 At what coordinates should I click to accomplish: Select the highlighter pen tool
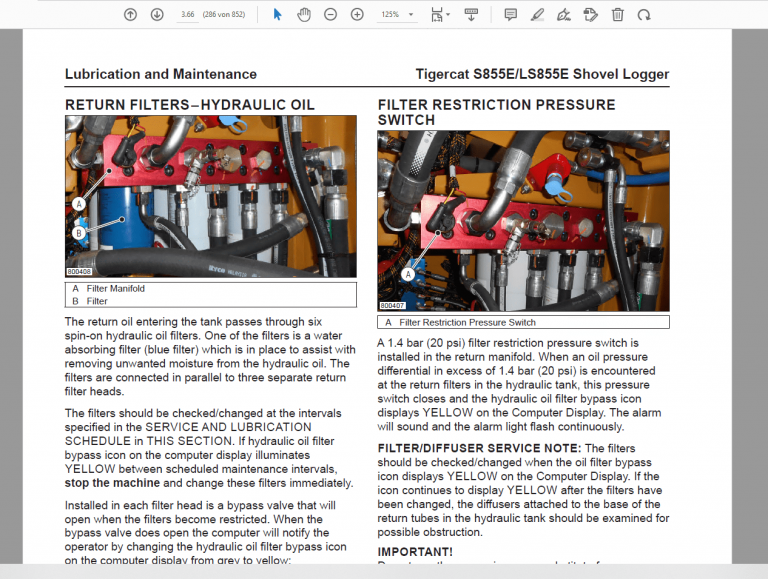(537, 15)
